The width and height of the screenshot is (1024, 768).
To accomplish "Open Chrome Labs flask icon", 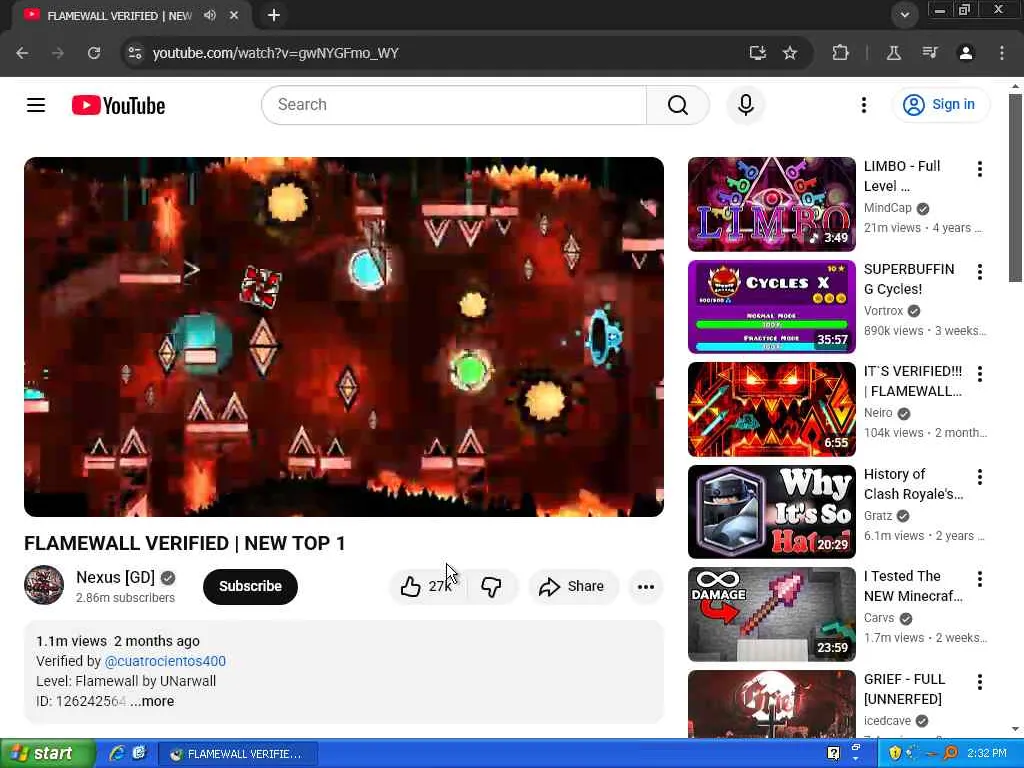I will 894,53.
